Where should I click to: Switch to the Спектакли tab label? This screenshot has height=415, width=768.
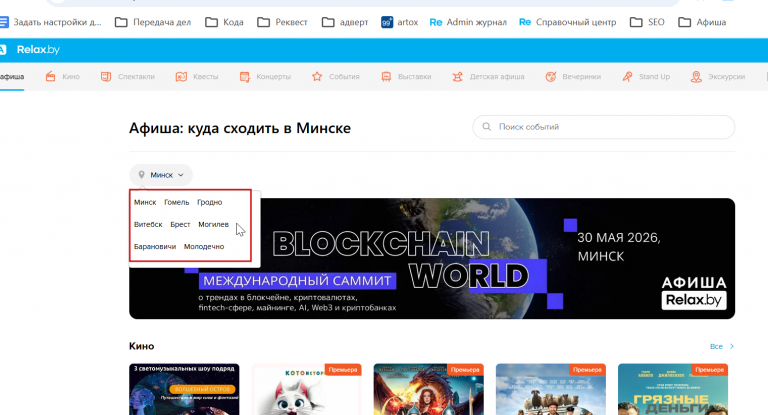click(x=136, y=76)
